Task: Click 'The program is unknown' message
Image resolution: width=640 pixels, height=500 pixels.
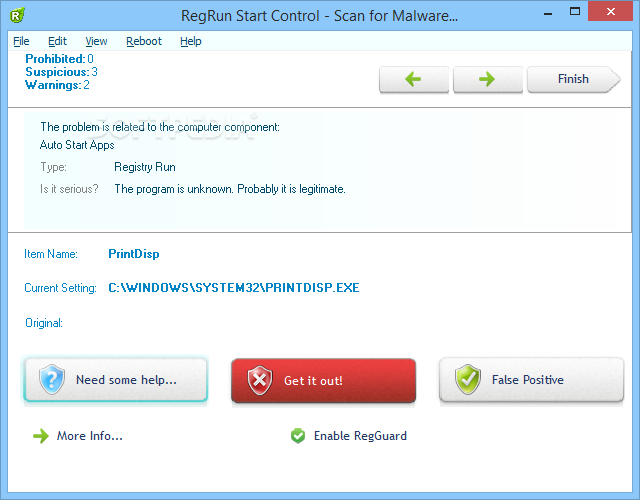Action: (x=230, y=189)
